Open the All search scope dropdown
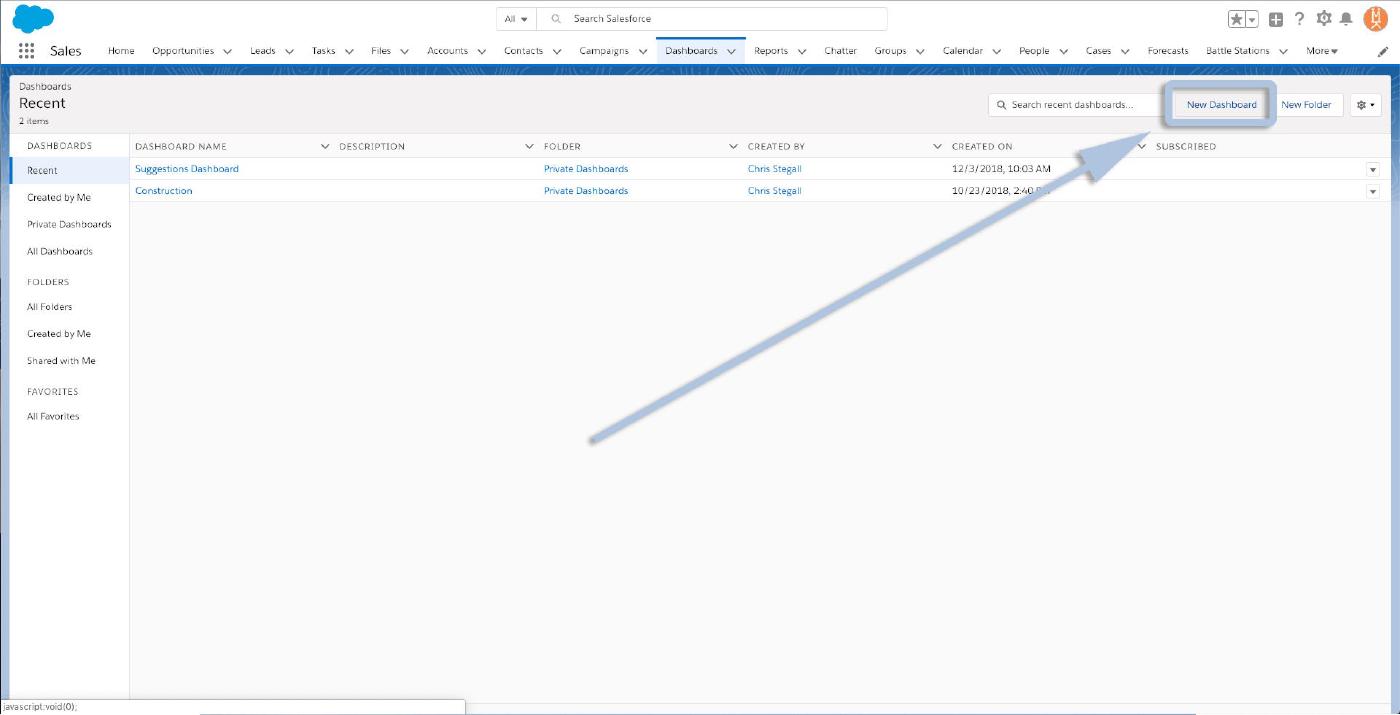The width and height of the screenshot is (1400, 715). 516,19
